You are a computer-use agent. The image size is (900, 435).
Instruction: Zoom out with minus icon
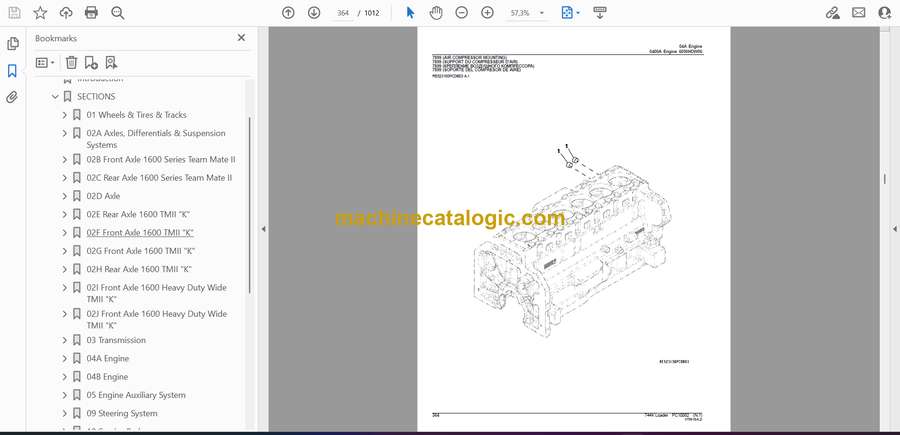461,13
